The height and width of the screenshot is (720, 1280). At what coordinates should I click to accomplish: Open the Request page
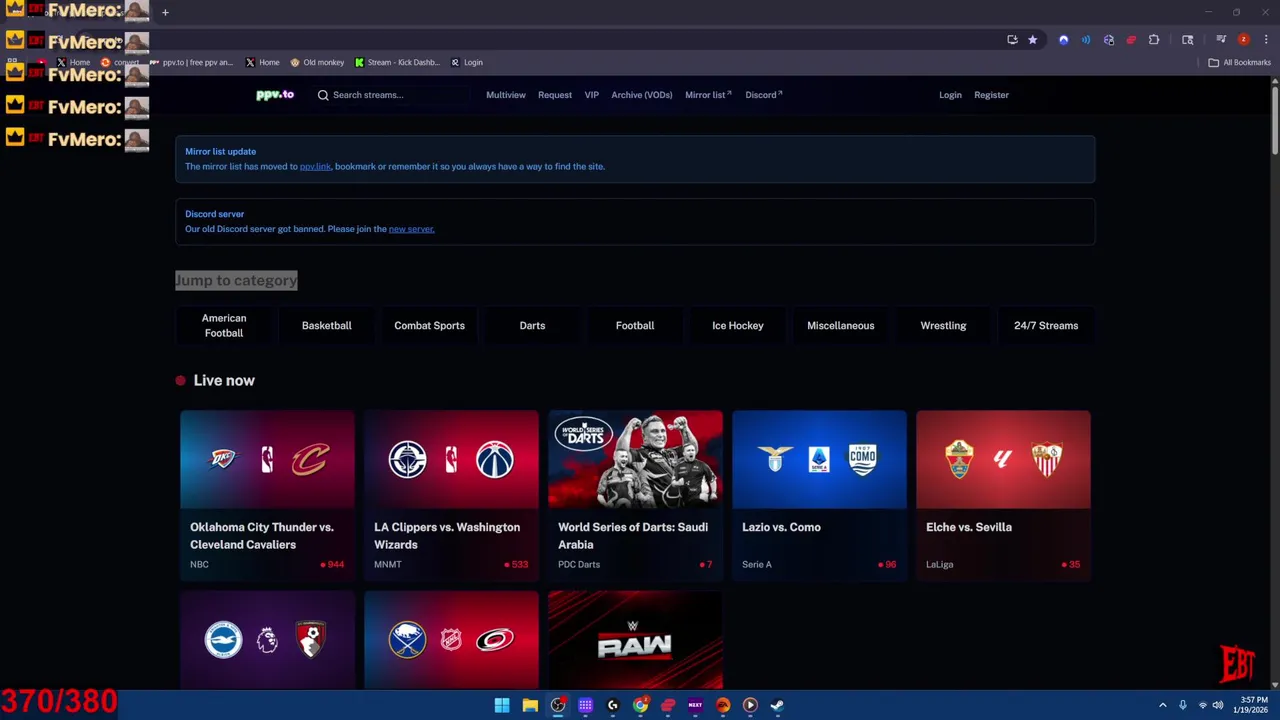pos(555,95)
